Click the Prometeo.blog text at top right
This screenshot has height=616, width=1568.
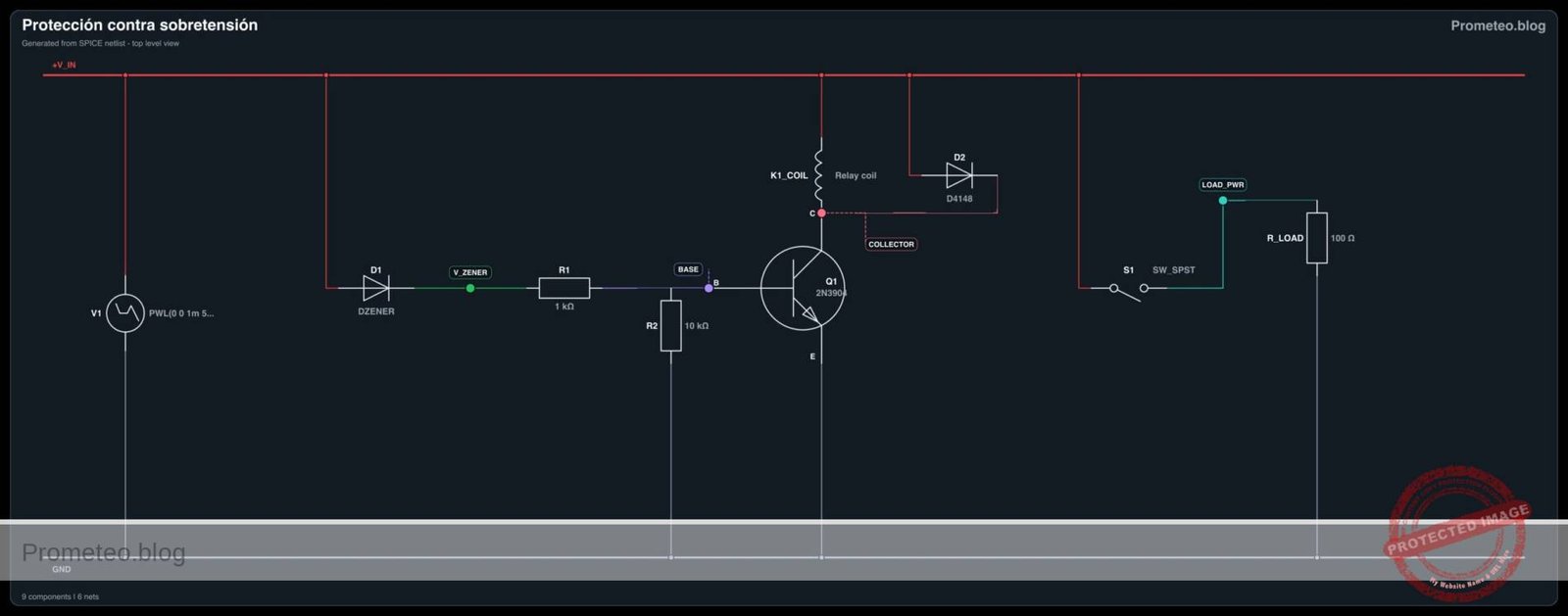click(1497, 25)
